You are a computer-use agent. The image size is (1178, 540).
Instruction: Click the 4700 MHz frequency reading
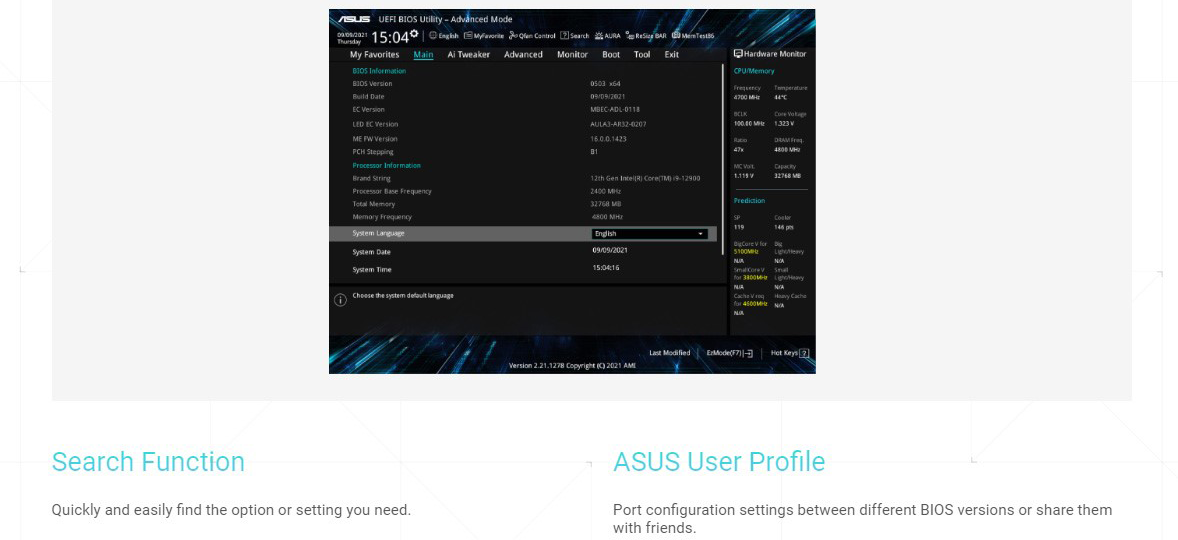pos(747,98)
